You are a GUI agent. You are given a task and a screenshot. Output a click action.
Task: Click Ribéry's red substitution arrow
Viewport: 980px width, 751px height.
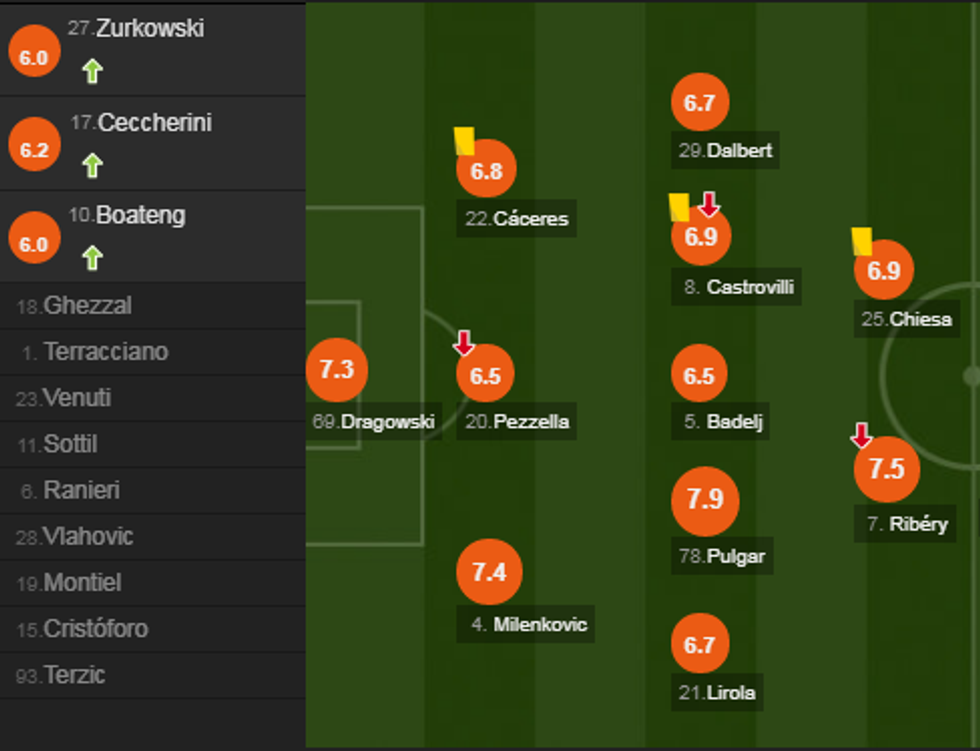click(861, 435)
